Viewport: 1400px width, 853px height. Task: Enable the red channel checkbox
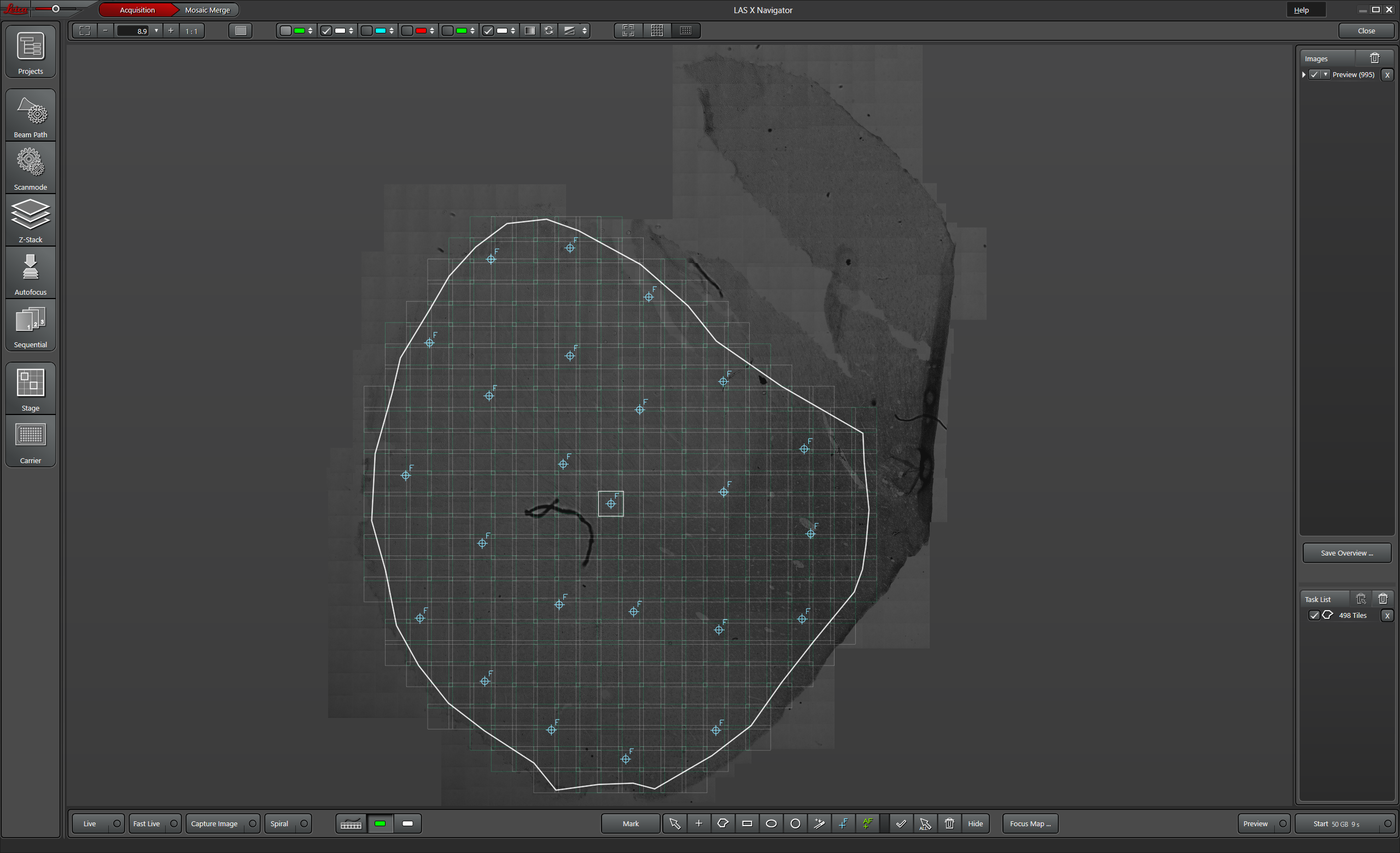407,31
